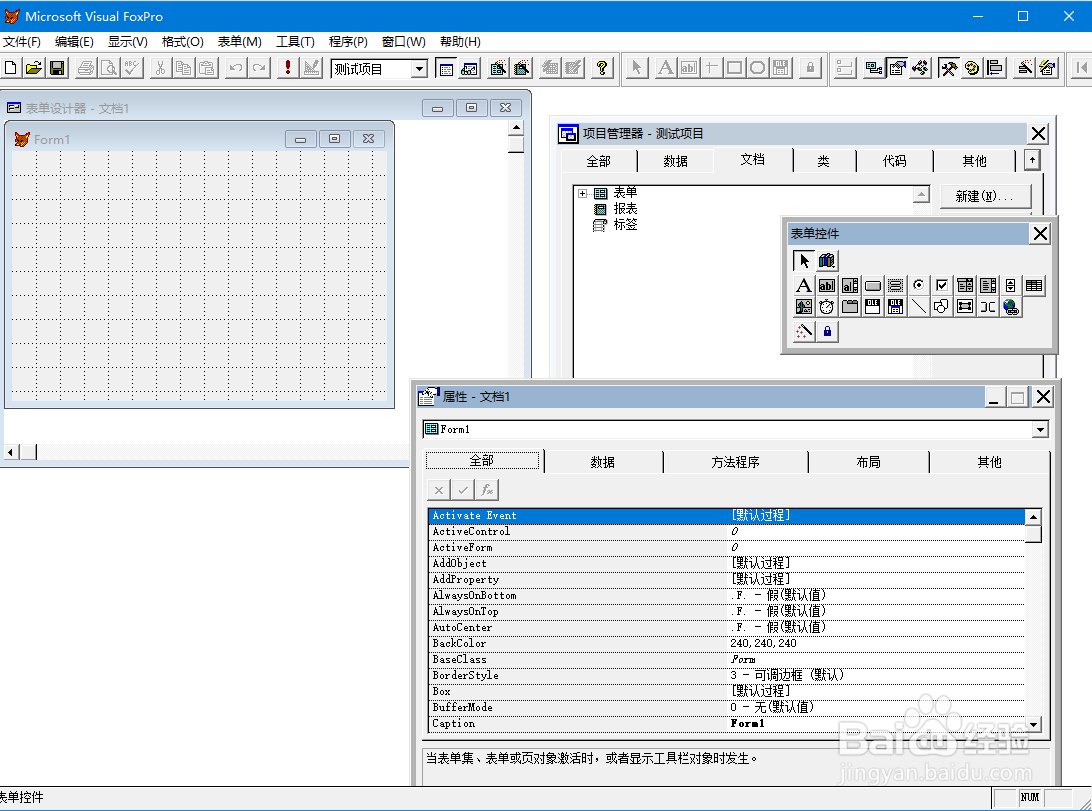Open the 工具(T) menu
This screenshot has height=811, width=1092.
tap(295, 42)
